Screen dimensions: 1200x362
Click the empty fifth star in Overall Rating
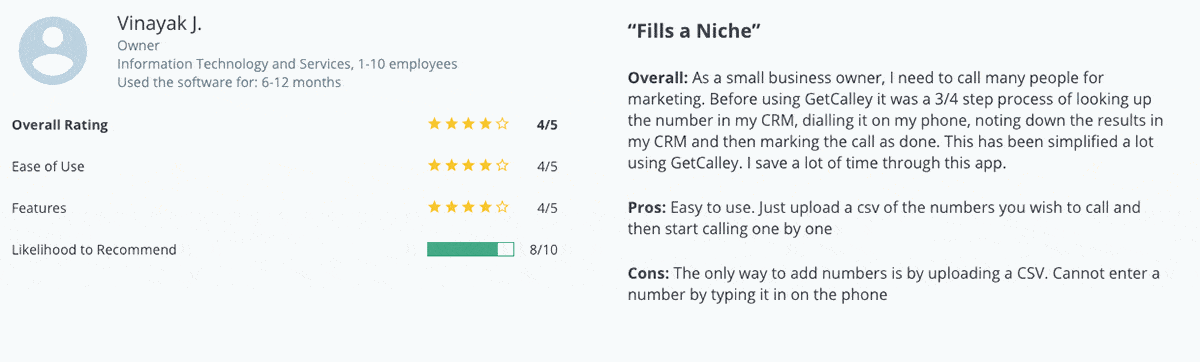(x=502, y=125)
